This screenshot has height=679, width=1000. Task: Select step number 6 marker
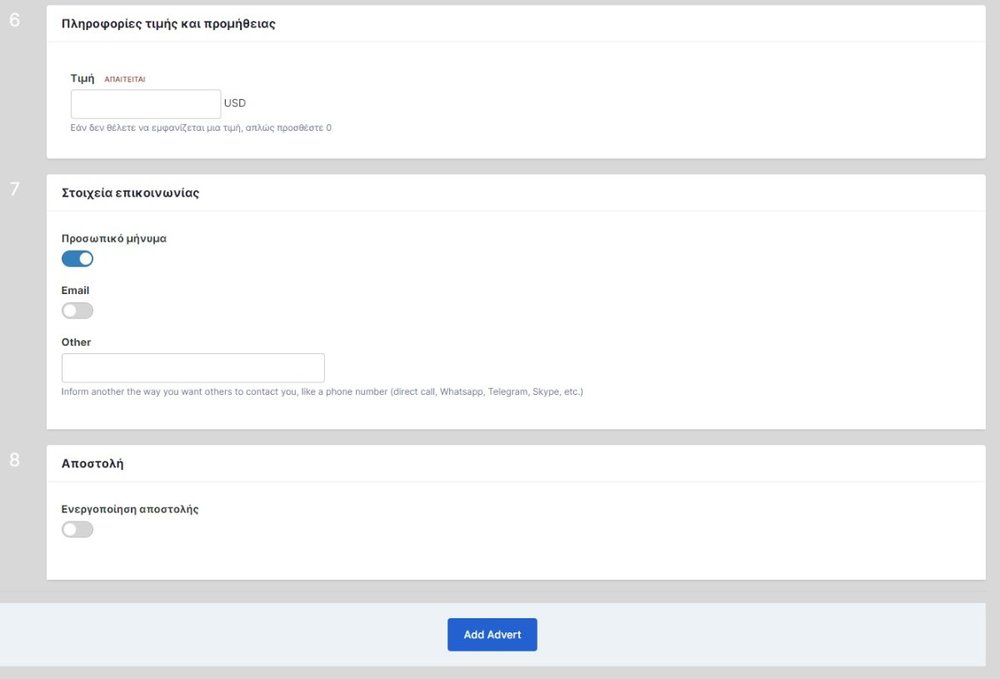point(14,21)
